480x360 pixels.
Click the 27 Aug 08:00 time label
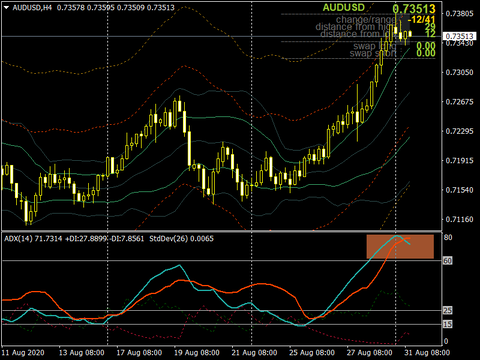[x=370, y=353]
